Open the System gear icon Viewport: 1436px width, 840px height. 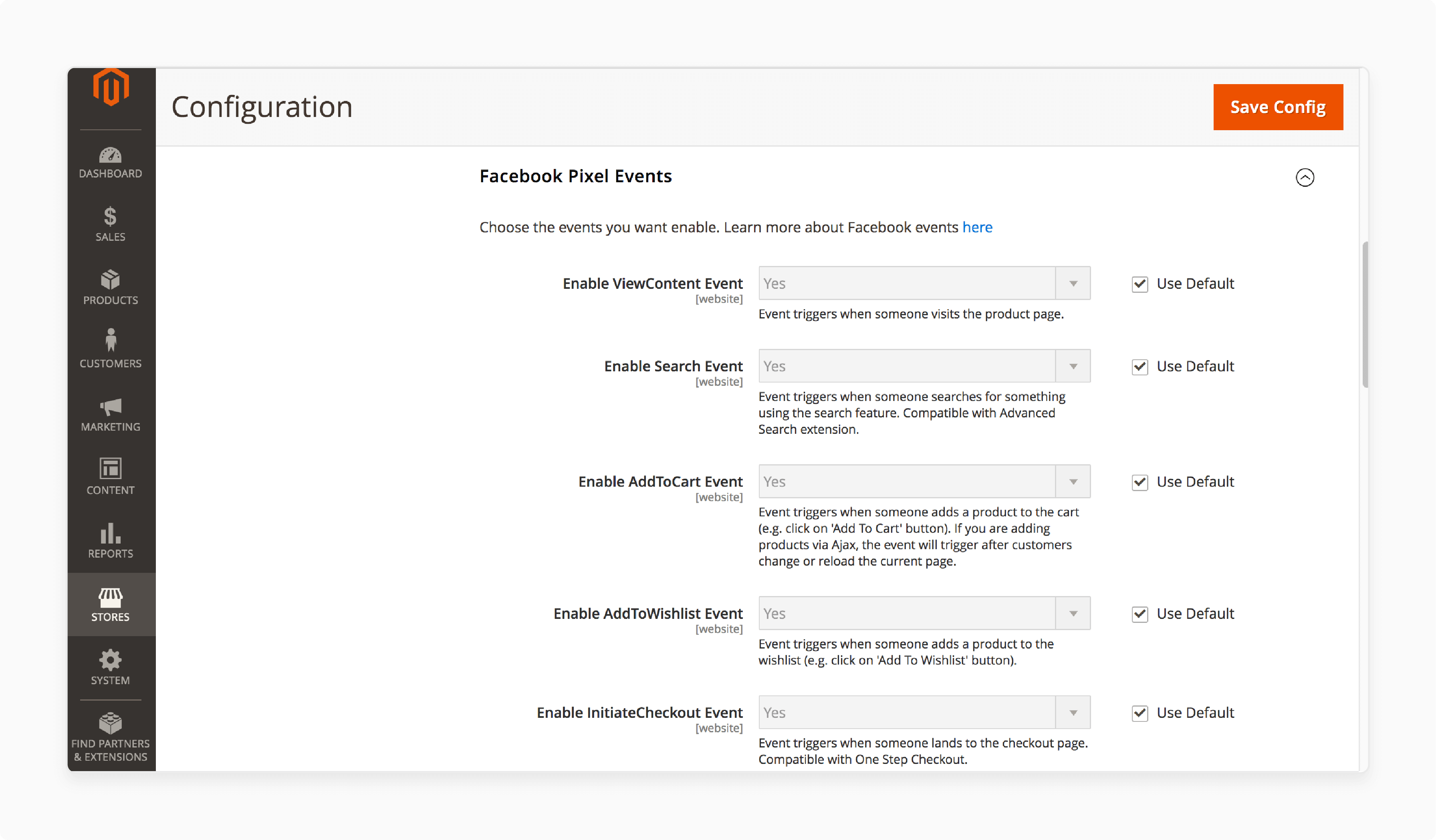(x=111, y=661)
